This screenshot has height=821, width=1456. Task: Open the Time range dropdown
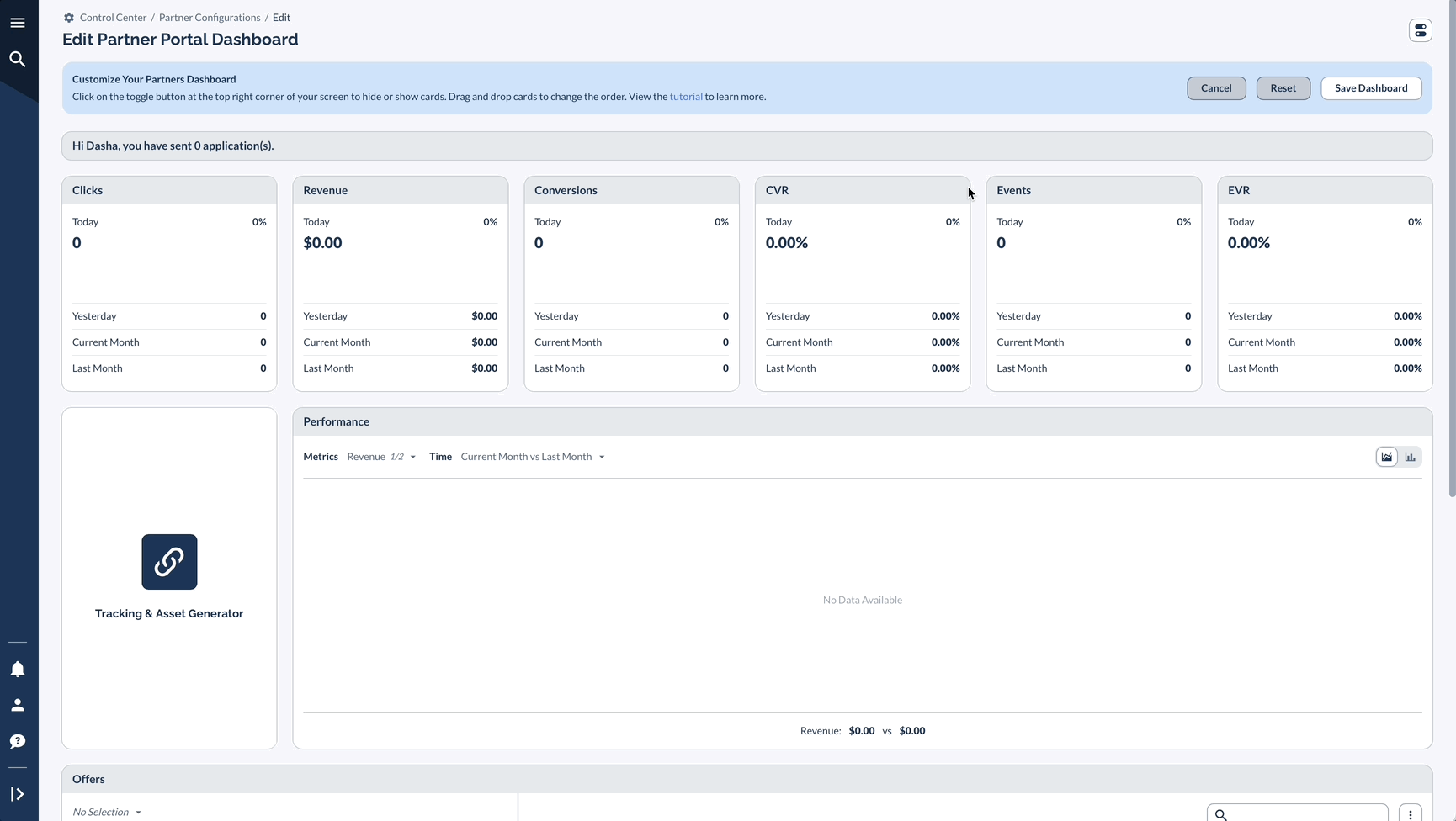[x=533, y=457]
